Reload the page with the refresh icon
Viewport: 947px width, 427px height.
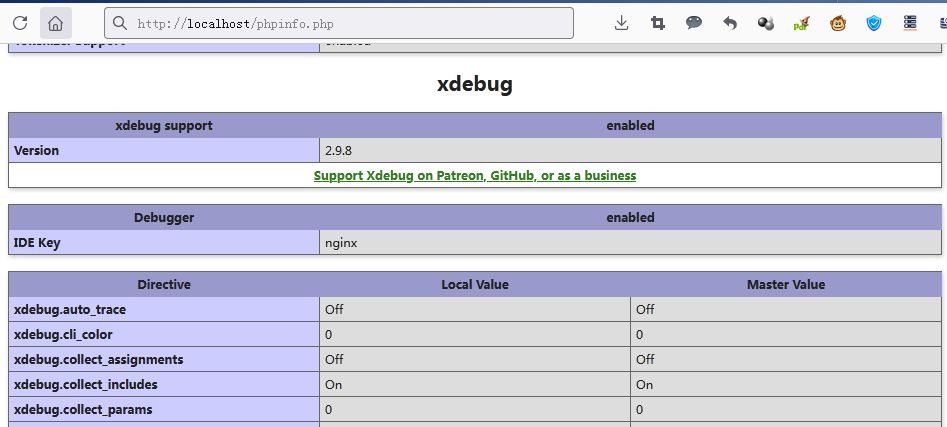click(x=20, y=24)
